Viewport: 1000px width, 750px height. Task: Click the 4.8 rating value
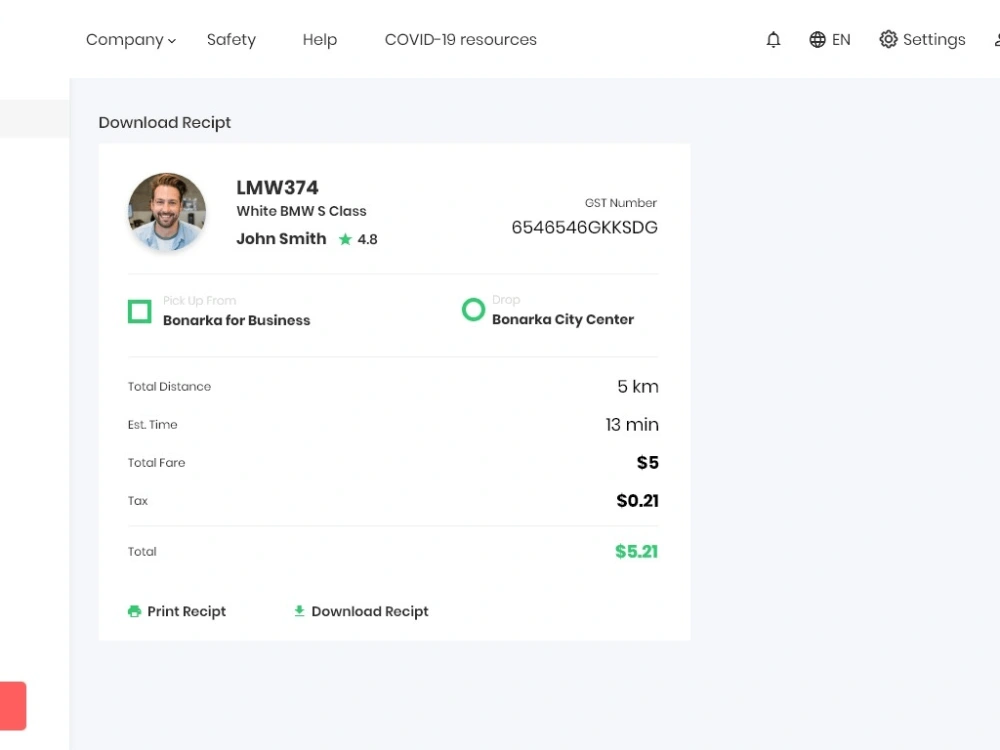coord(367,239)
